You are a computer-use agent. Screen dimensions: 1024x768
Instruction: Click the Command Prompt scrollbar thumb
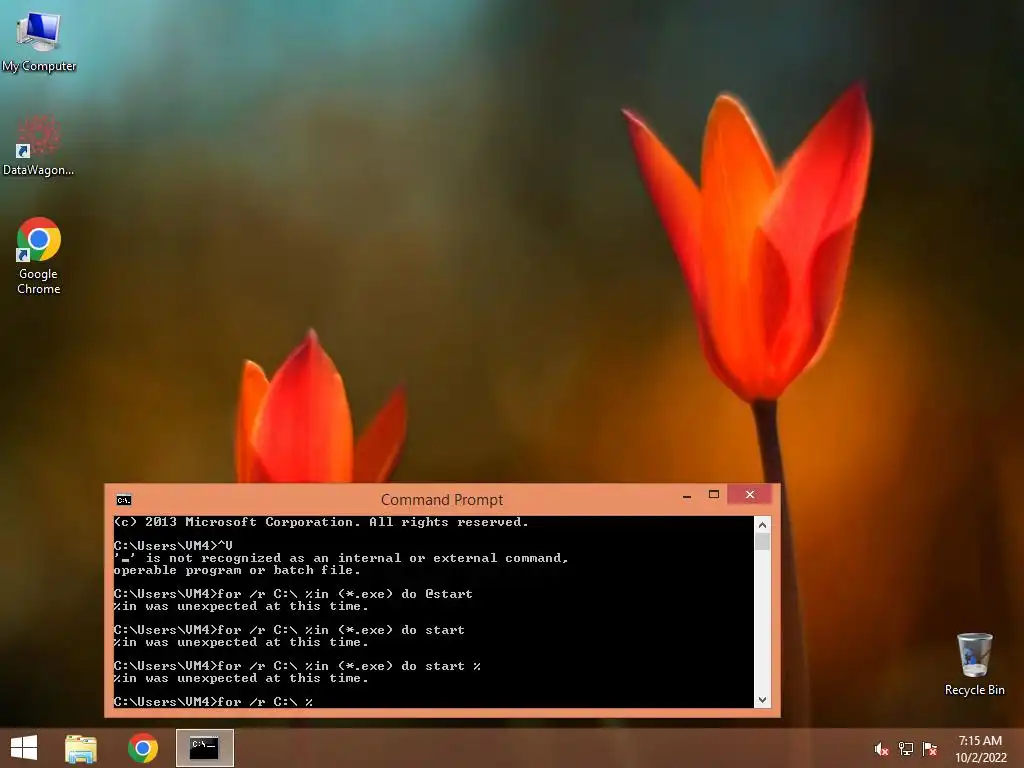(762, 541)
